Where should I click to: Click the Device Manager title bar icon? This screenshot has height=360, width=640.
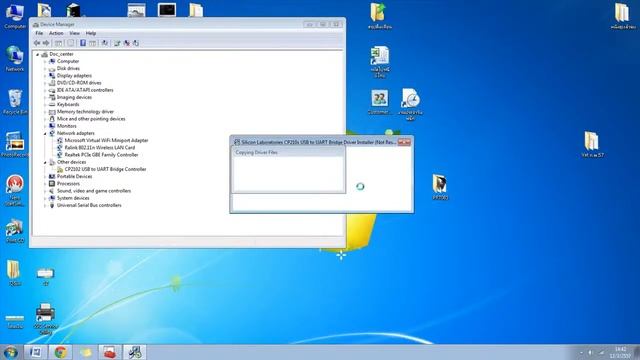pyautogui.click(x=36, y=24)
